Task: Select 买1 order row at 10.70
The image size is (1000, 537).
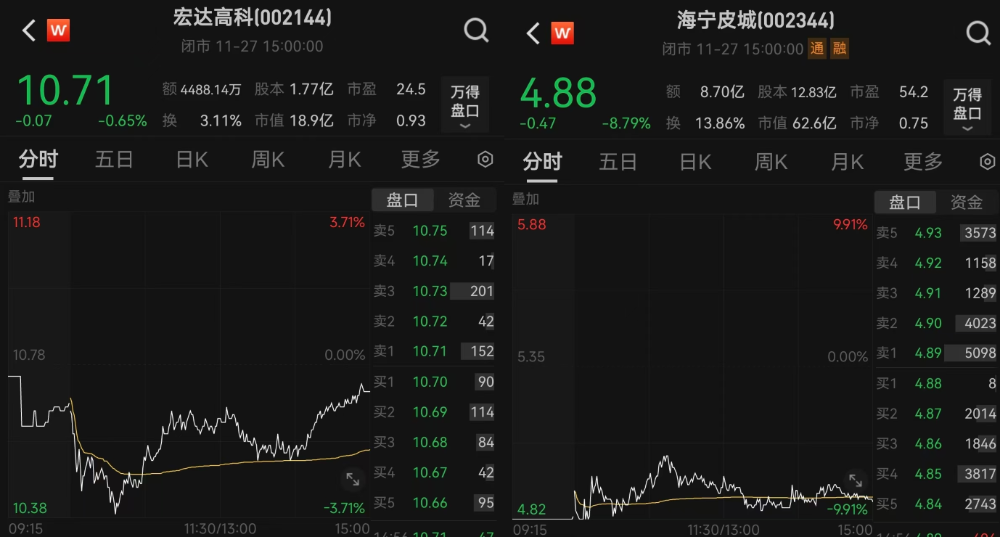Action: 434,381
